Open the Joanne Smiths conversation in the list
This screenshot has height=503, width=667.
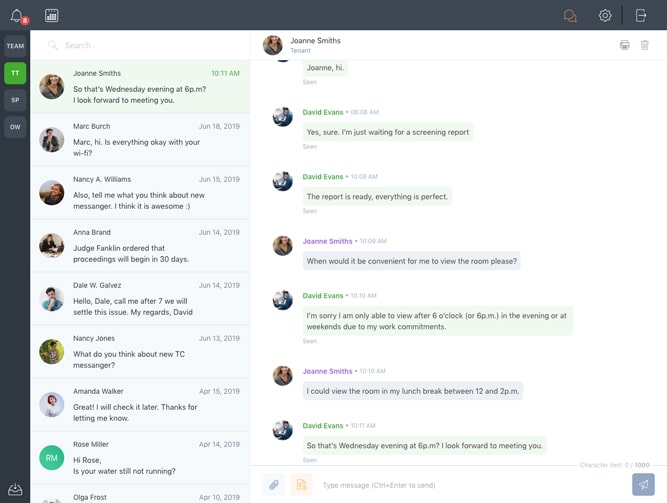[140, 86]
